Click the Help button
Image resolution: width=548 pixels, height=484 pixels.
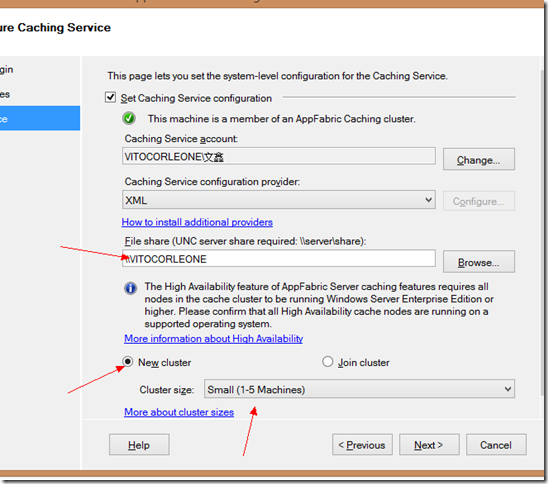139,445
